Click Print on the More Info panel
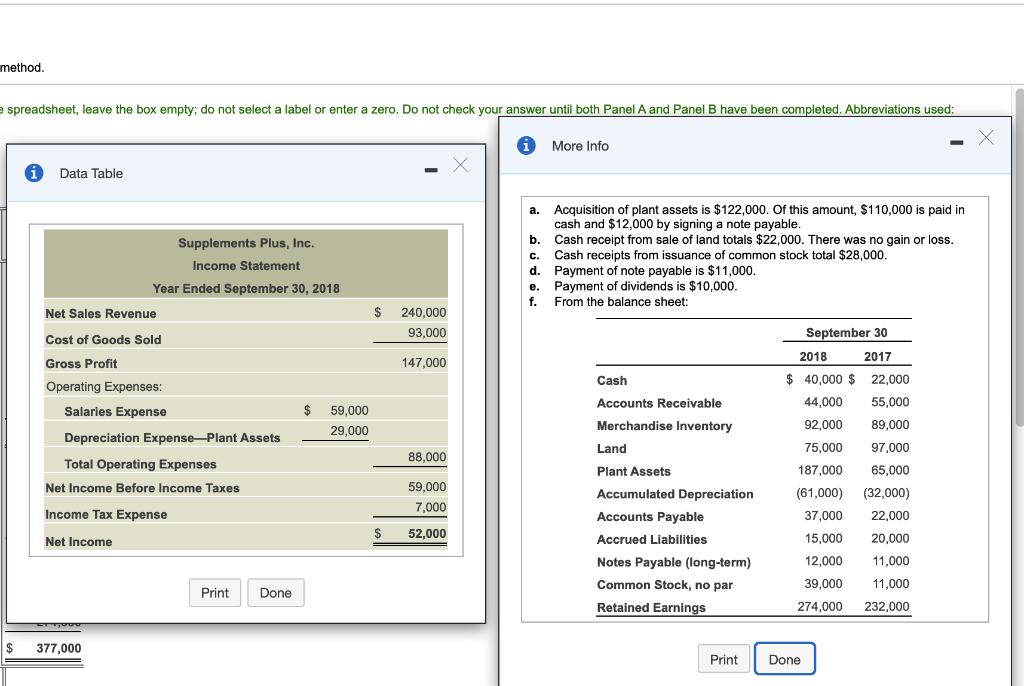1024x686 pixels. click(x=723, y=659)
